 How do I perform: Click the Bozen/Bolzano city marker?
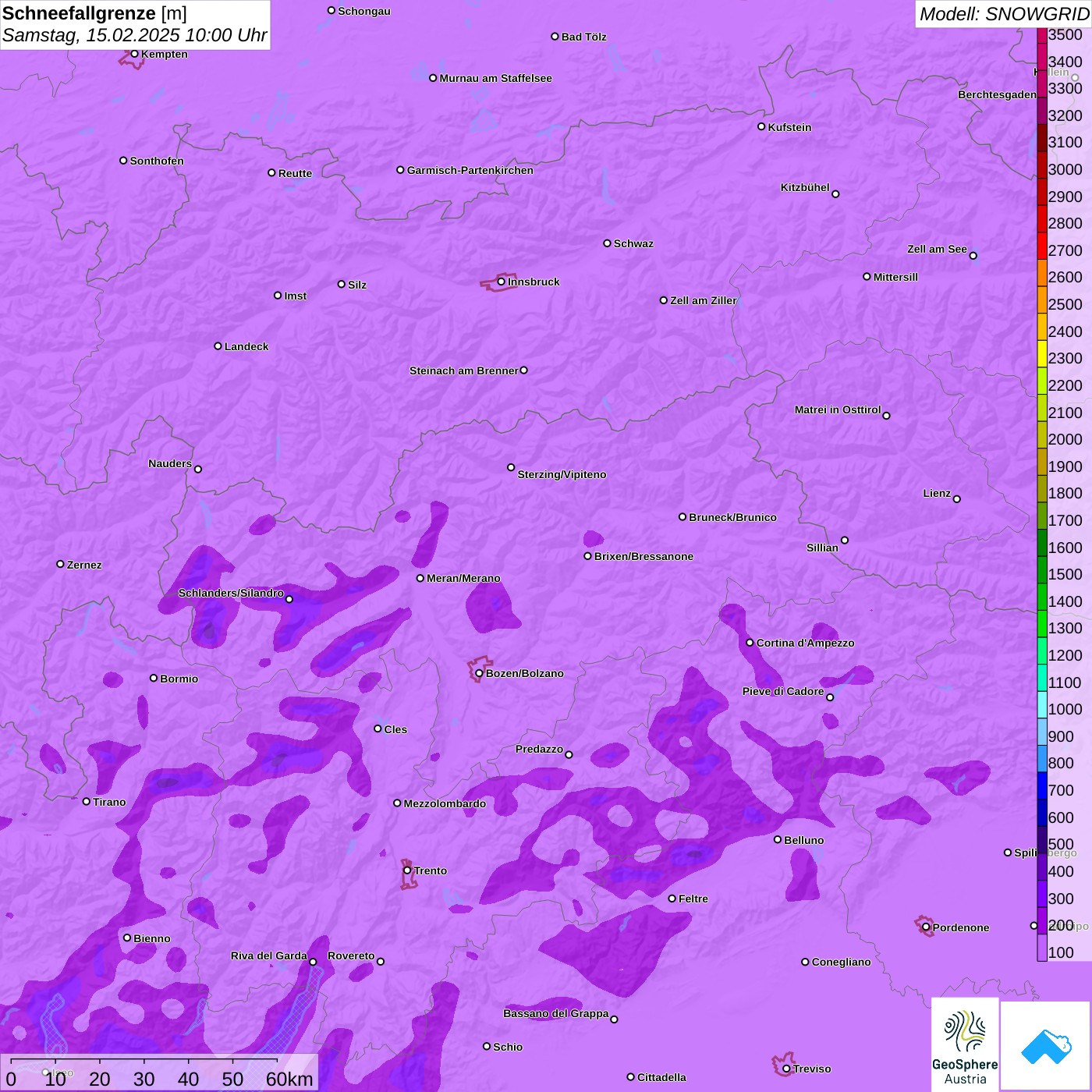point(480,673)
